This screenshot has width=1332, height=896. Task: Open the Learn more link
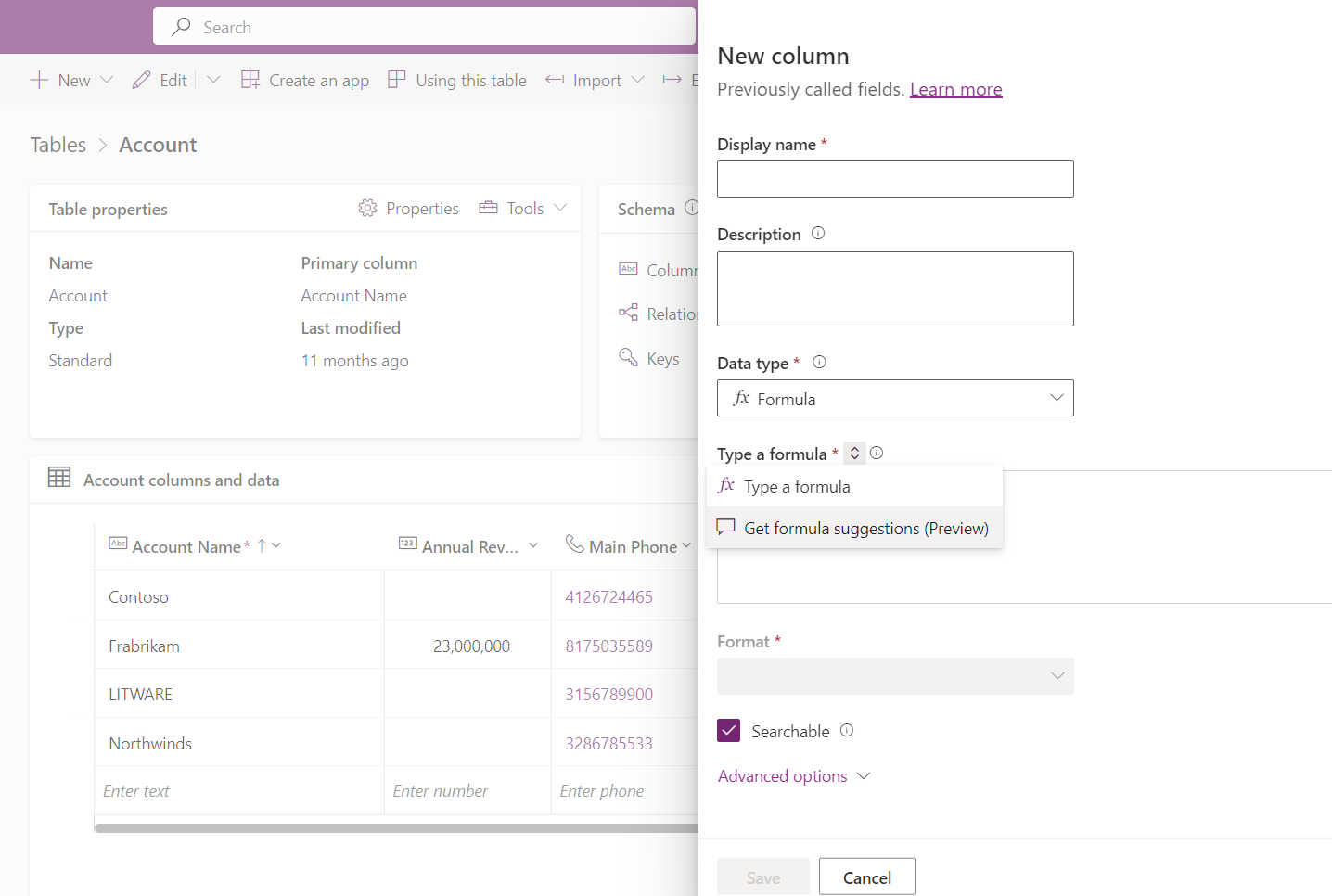pyautogui.click(x=955, y=90)
